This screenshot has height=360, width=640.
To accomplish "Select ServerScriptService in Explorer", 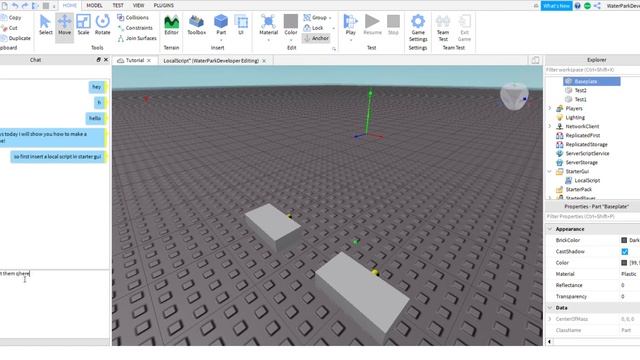I will 583,153.
